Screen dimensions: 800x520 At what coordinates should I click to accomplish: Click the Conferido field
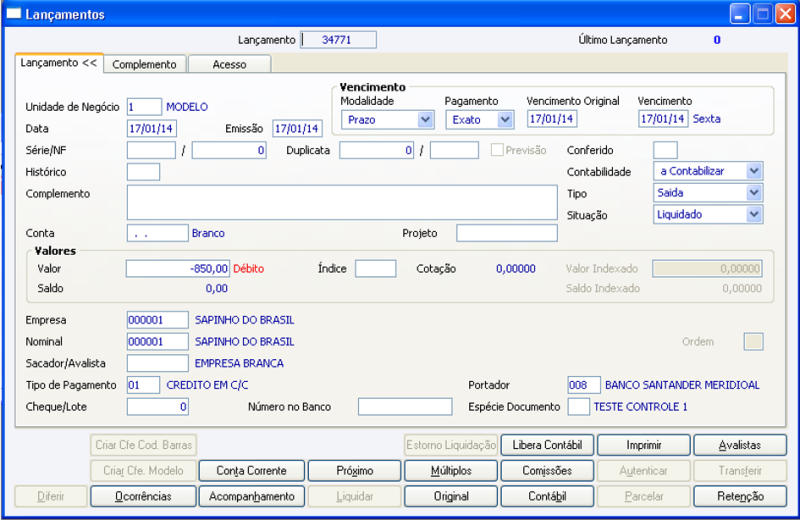coord(665,150)
